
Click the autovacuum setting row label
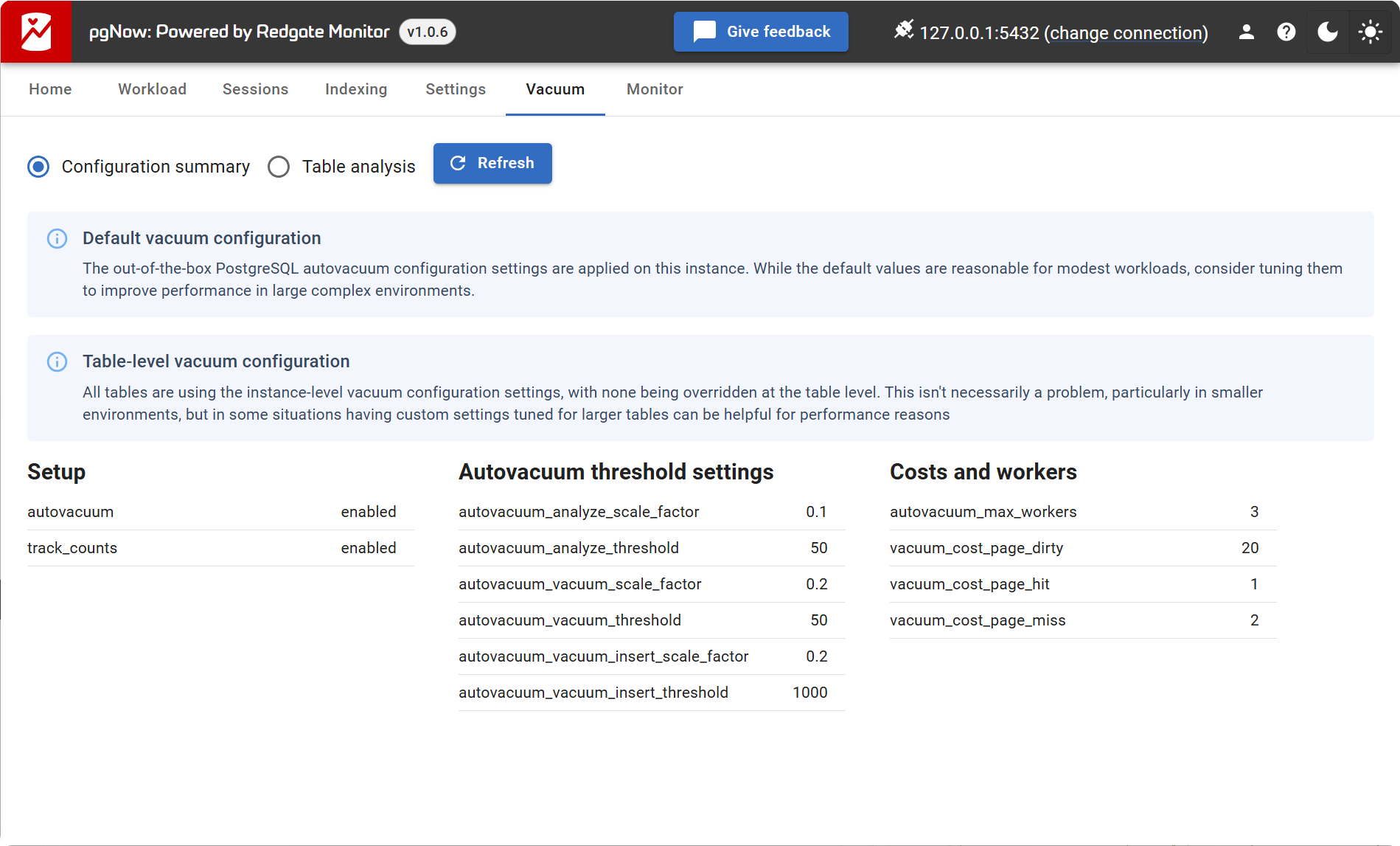pyautogui.click(x=71, y=512)
